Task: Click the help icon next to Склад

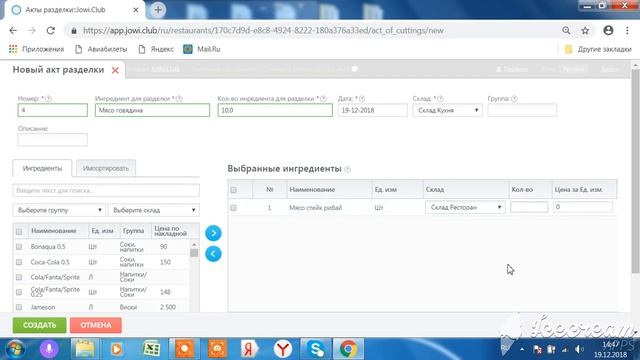Action: (440, 99)
